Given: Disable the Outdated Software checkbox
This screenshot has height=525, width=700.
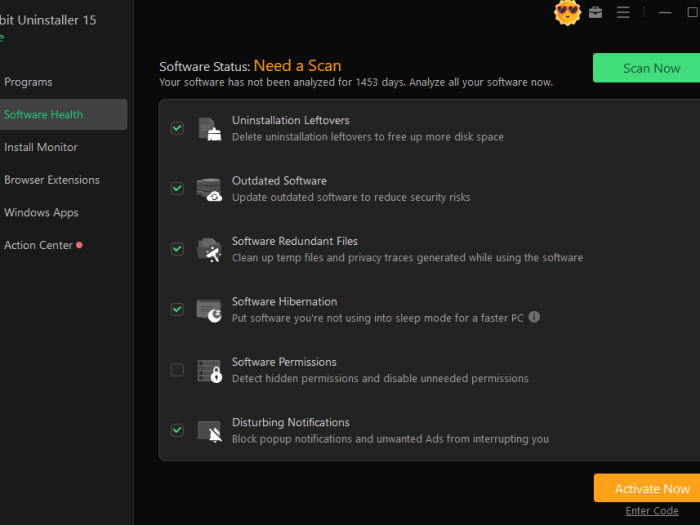Looking at the screenshot, I should [x=177, y=188].
